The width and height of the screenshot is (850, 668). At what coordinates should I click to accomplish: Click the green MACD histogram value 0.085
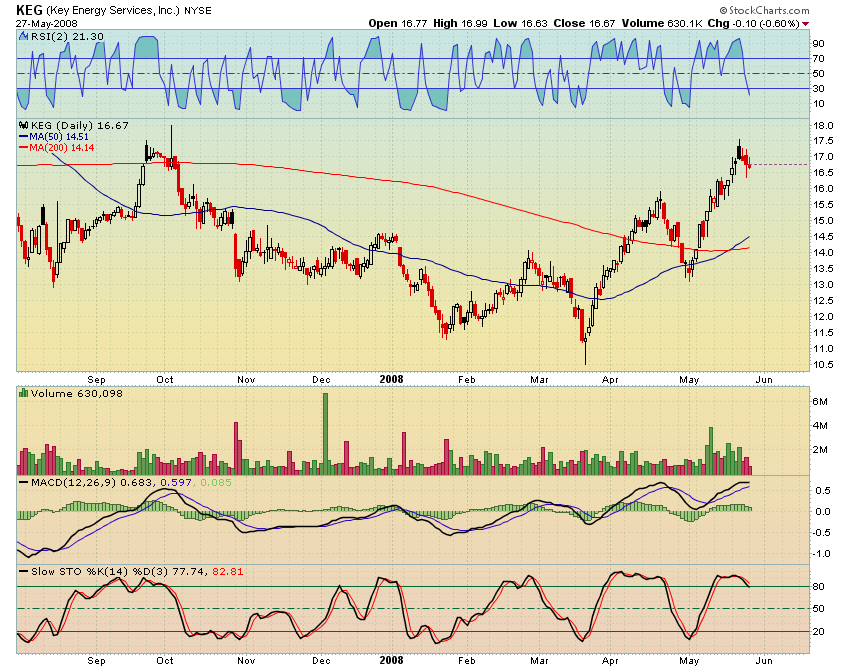coord(216,482)
